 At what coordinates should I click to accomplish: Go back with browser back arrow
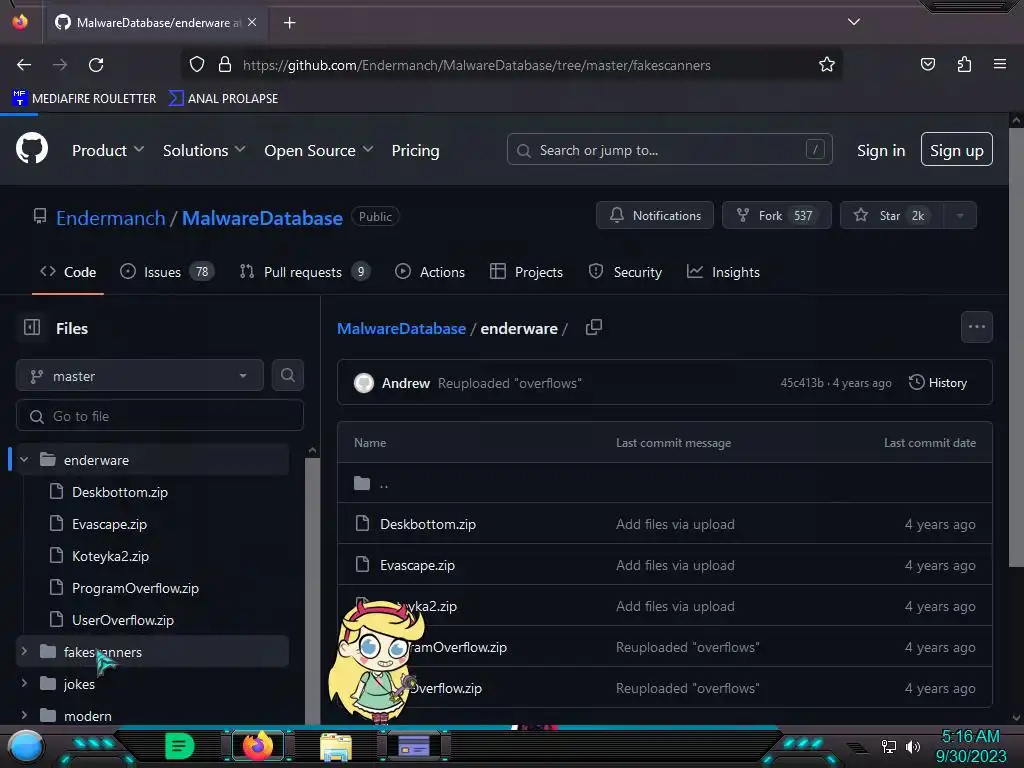pyautogui.click(x=24, y=65)
